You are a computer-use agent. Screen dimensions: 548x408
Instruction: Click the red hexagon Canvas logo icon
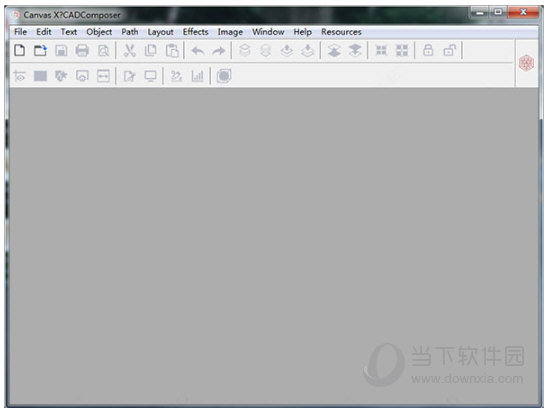[526, 63]
